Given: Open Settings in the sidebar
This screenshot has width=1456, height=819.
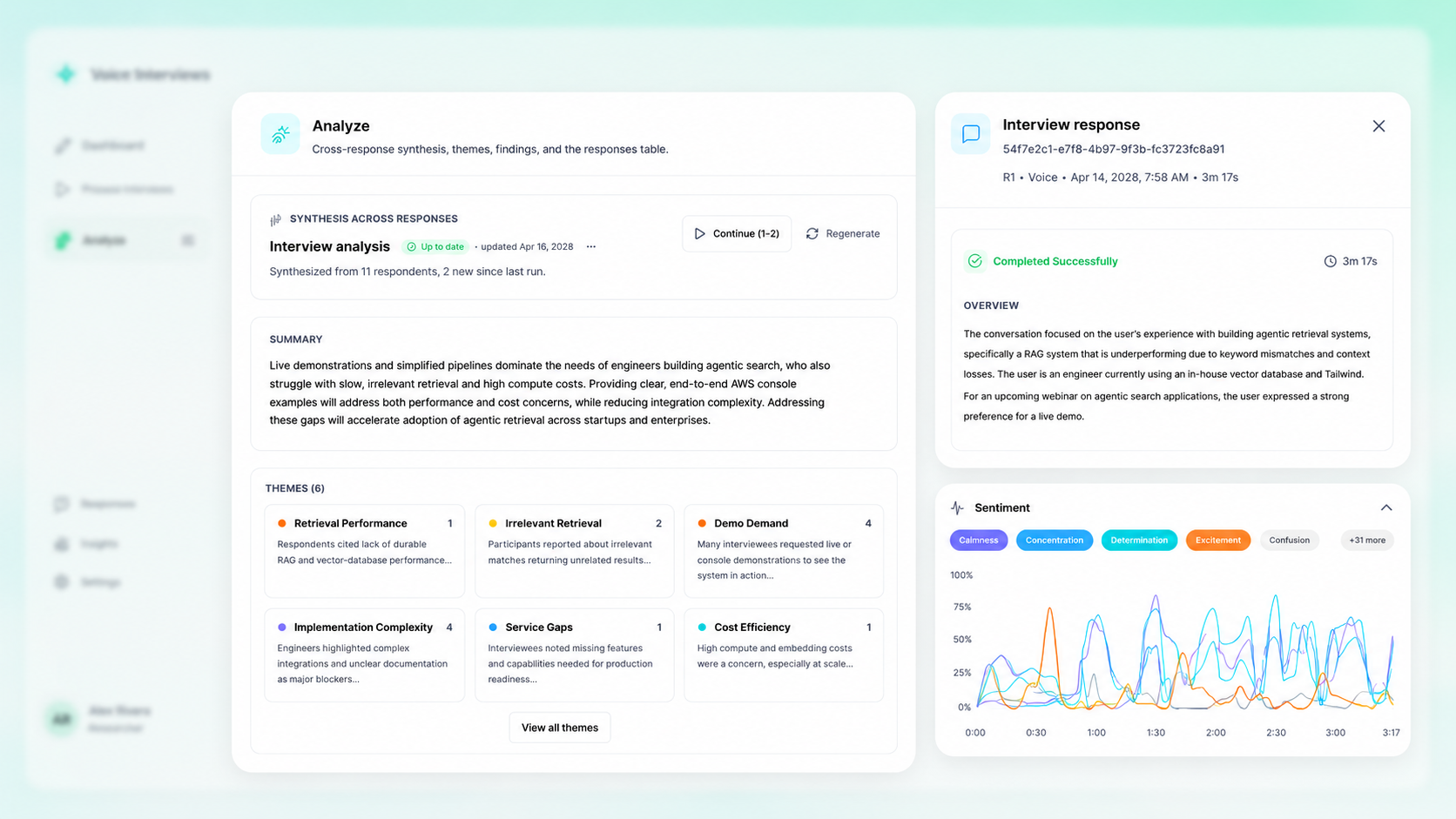Looking at the screenshot, I should tap(89, 582).
